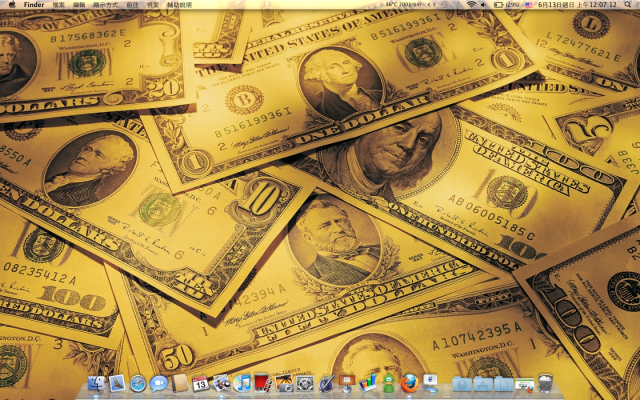Open the 檔案 (File) menu

point(59,4)
